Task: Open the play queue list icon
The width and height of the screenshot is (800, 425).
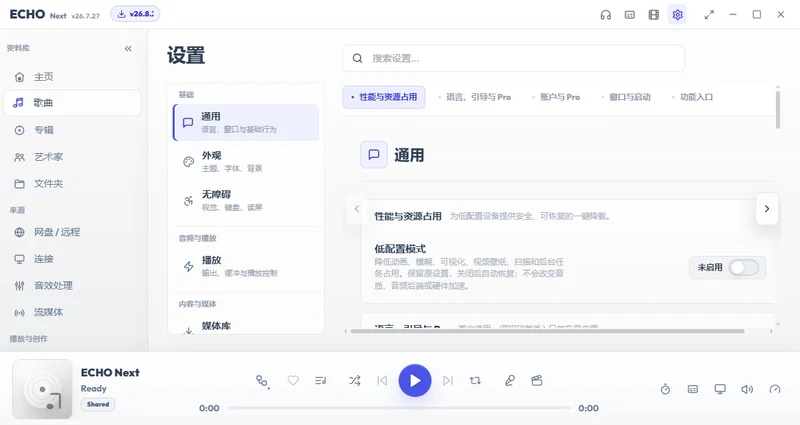Action: (x=321, y=381)
